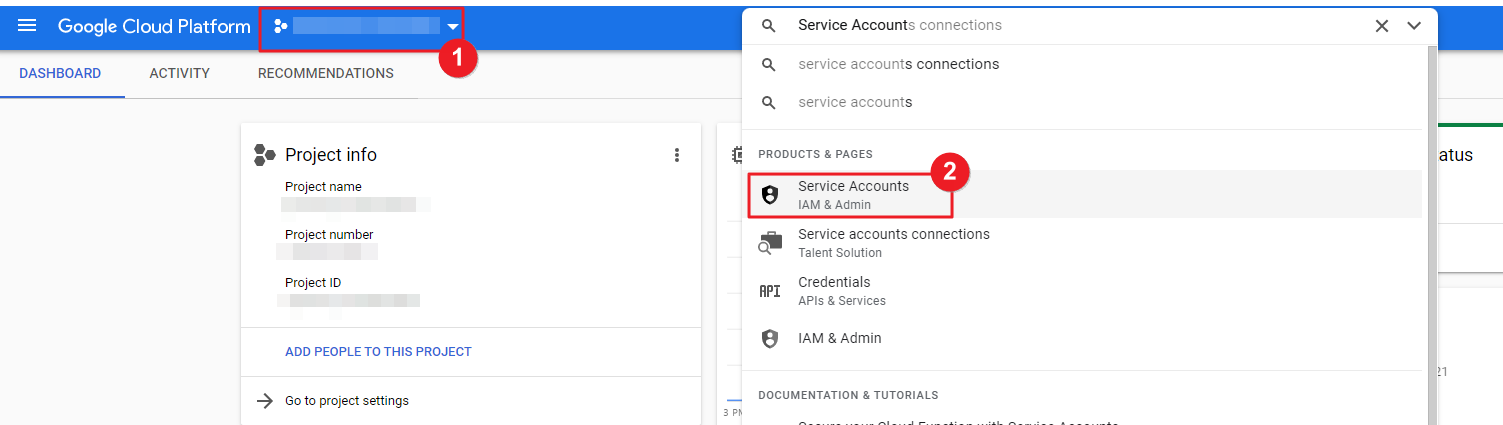Collapse search results with chevron arrow
This screenshot has width=1503, height=425.
(x=1414, y=26)
